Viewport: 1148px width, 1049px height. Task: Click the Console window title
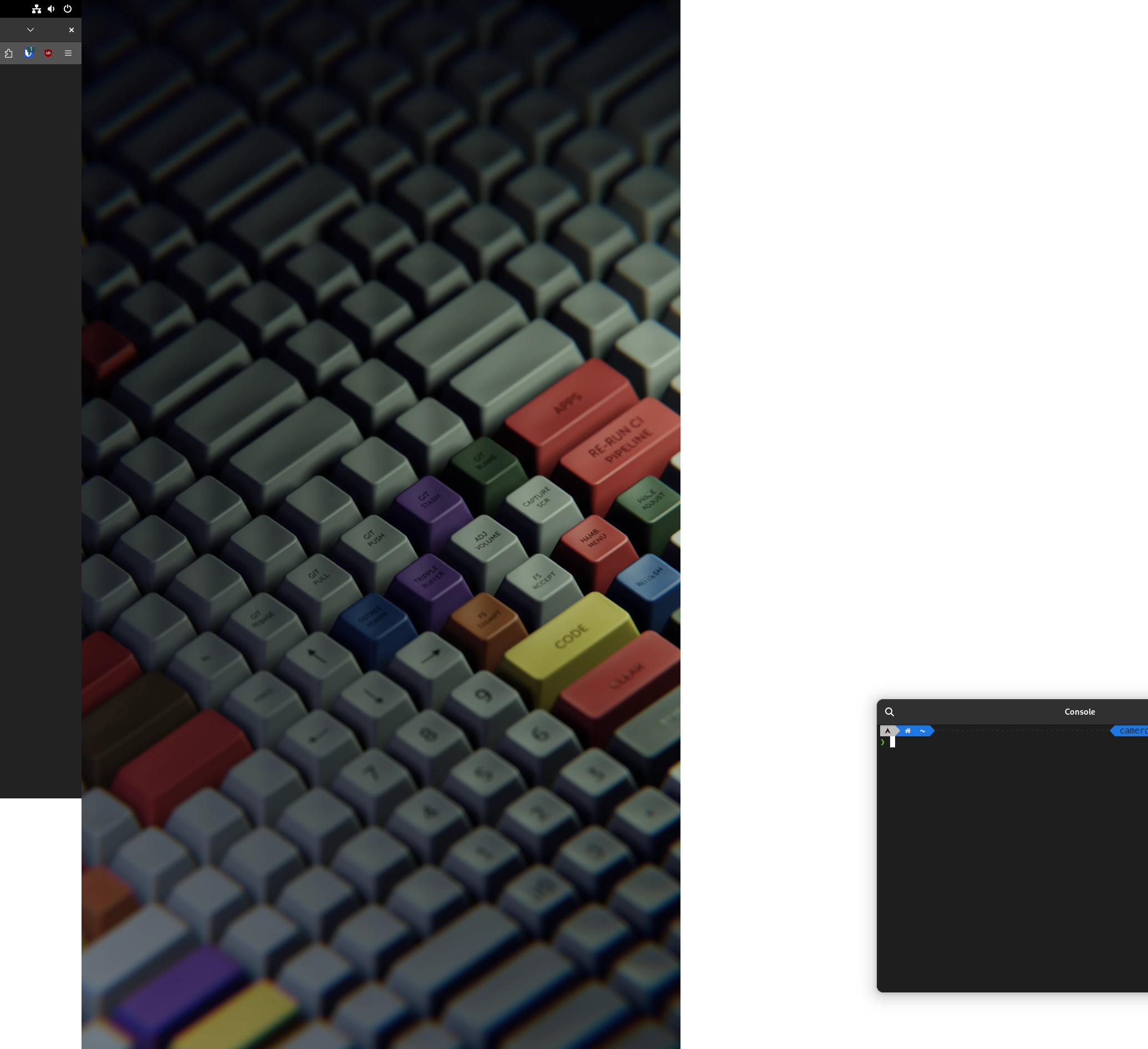(1080, 711)
